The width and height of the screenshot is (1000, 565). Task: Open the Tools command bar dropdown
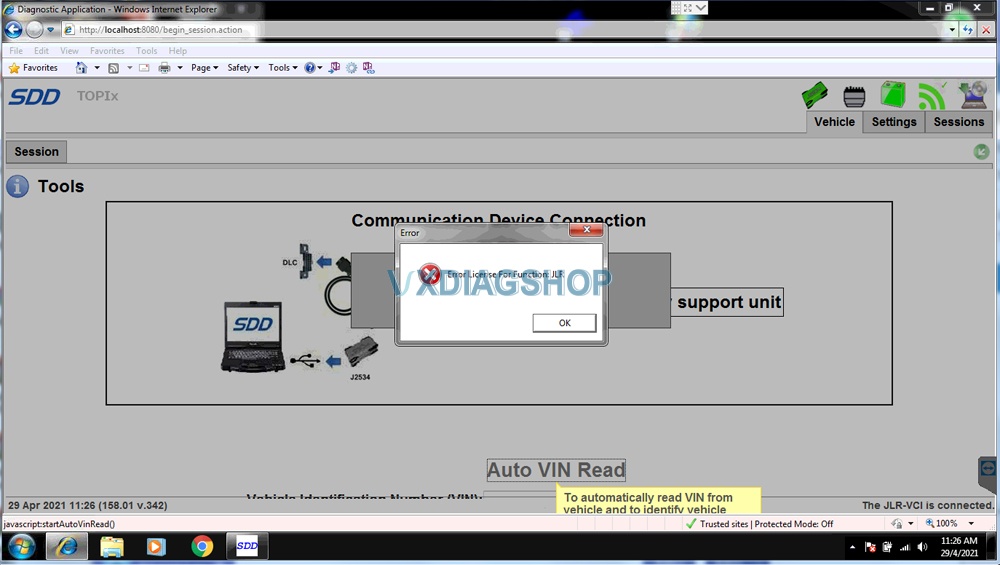pos(283,68)
